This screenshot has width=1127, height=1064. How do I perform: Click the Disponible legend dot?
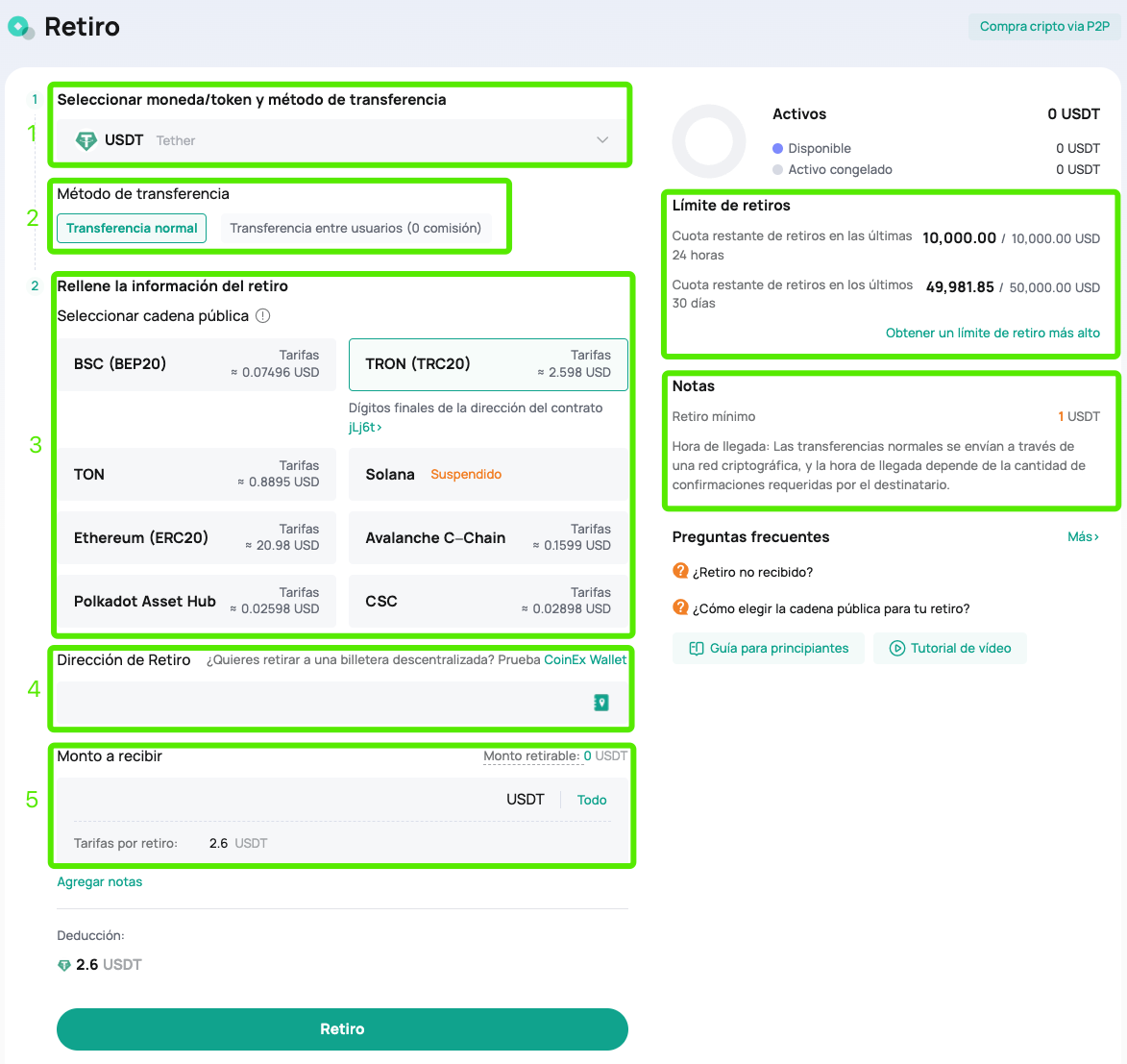point(777,149)
